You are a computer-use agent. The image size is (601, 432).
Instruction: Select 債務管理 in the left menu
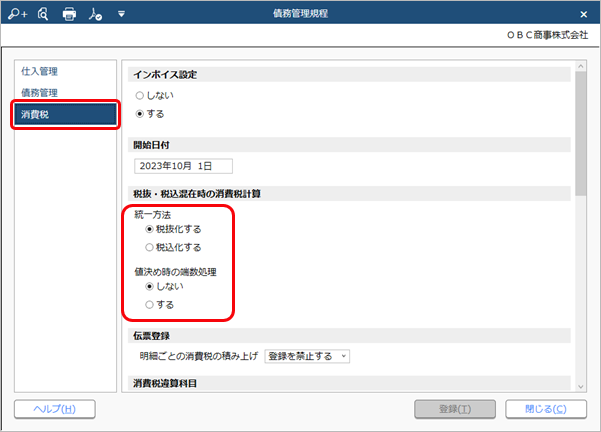[x=39, y=93]
